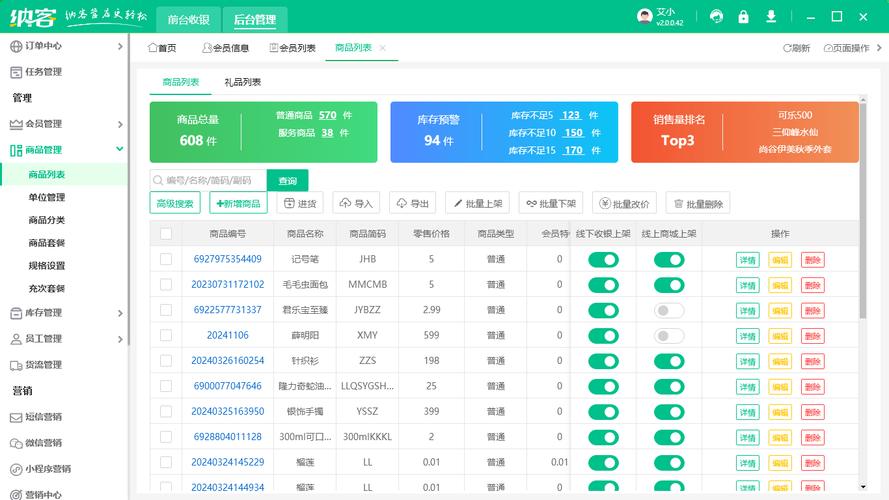The height and width of the screenshot is (500, 889).
Task: Check the checkbox for 薛明阳 row
Action: pyautogui.click(x=166, y=335)
